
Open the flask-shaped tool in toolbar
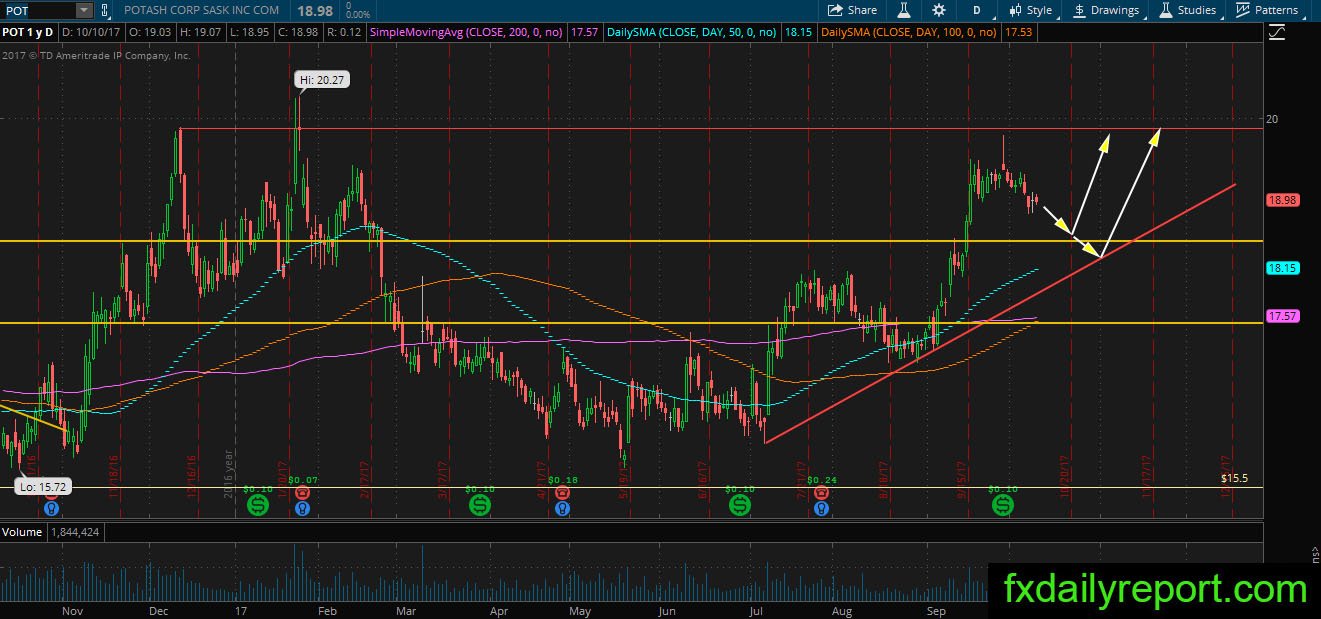[x=903, y=10]
